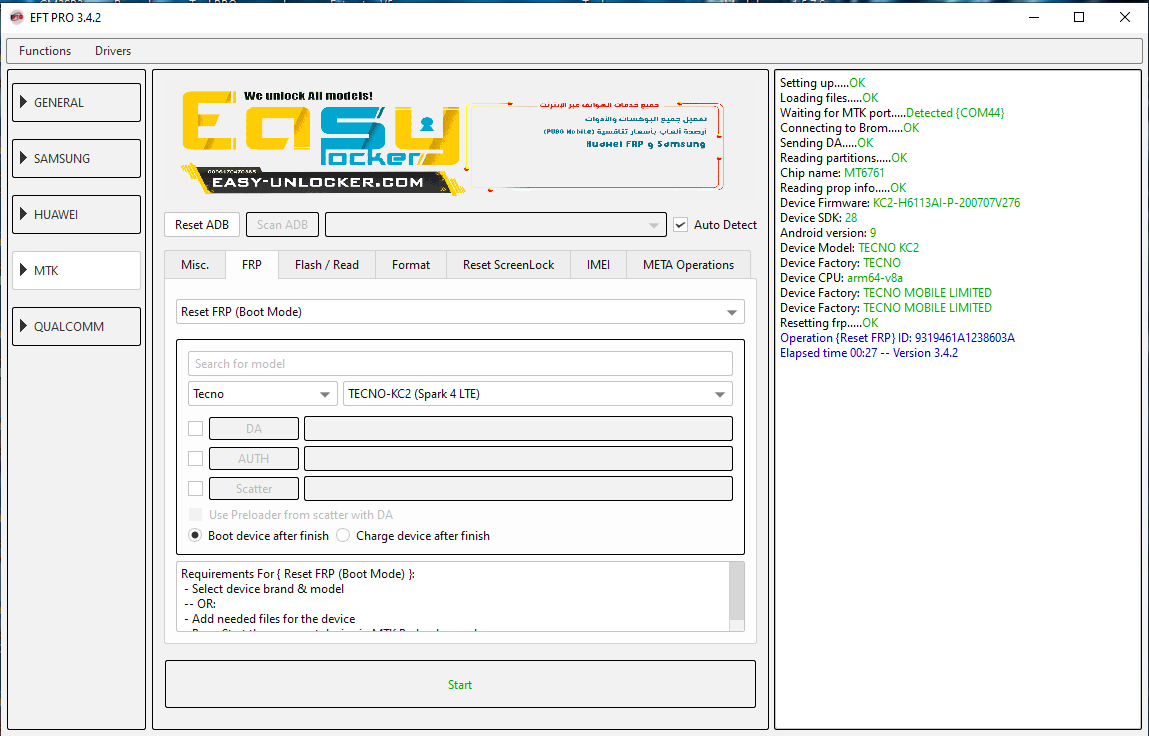Switch to the META Operations tab
The height and width of the screenshot is (736, 1149).
tap(688, 265)
